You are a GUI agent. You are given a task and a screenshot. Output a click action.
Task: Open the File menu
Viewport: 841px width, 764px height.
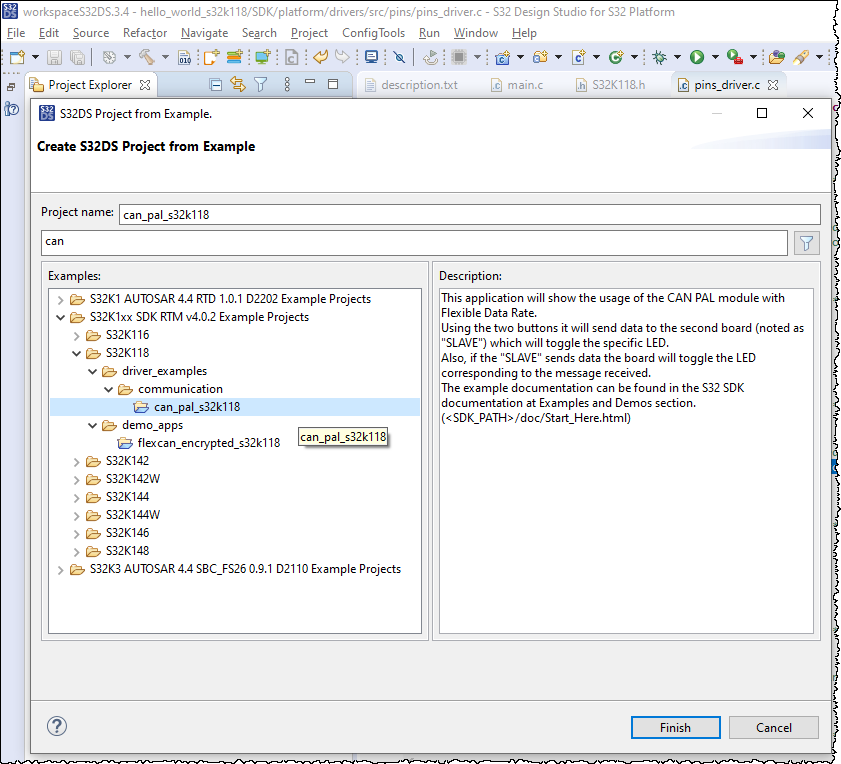[16, 33]
